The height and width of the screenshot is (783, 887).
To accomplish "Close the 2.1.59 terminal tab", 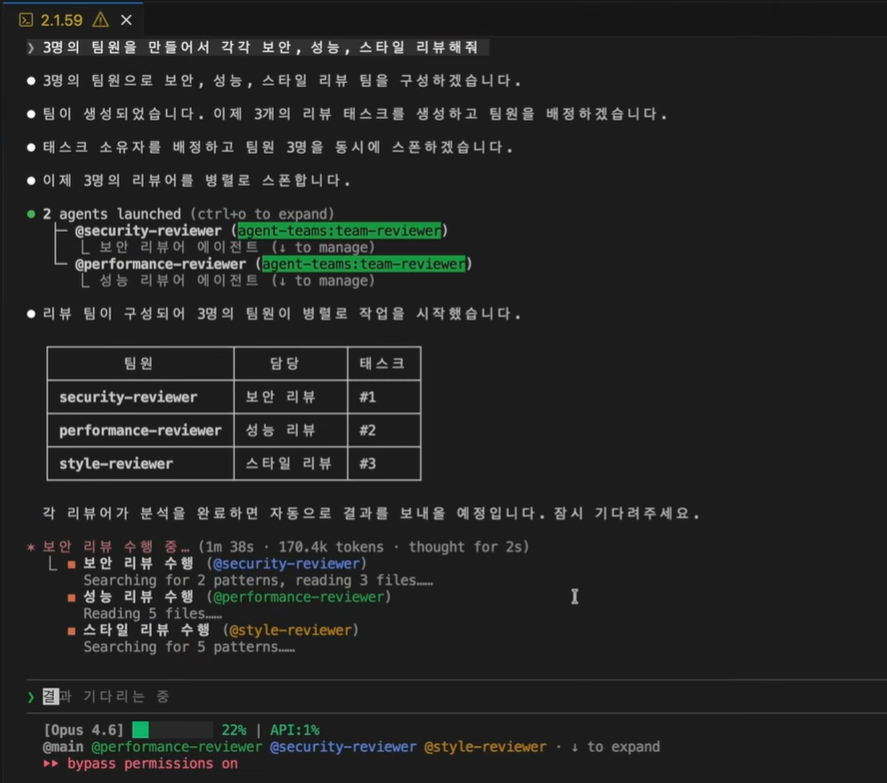I will point(127,20).
